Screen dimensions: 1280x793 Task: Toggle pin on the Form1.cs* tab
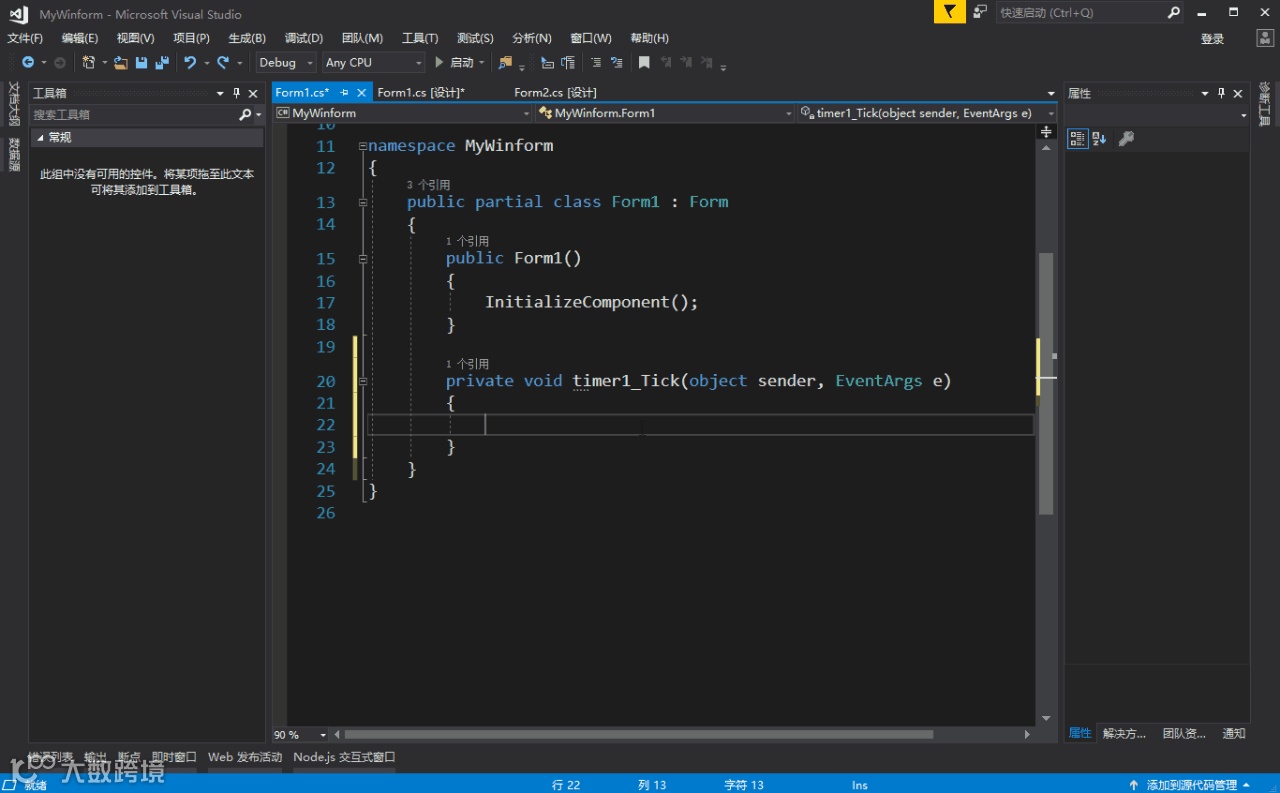(344, 92)
